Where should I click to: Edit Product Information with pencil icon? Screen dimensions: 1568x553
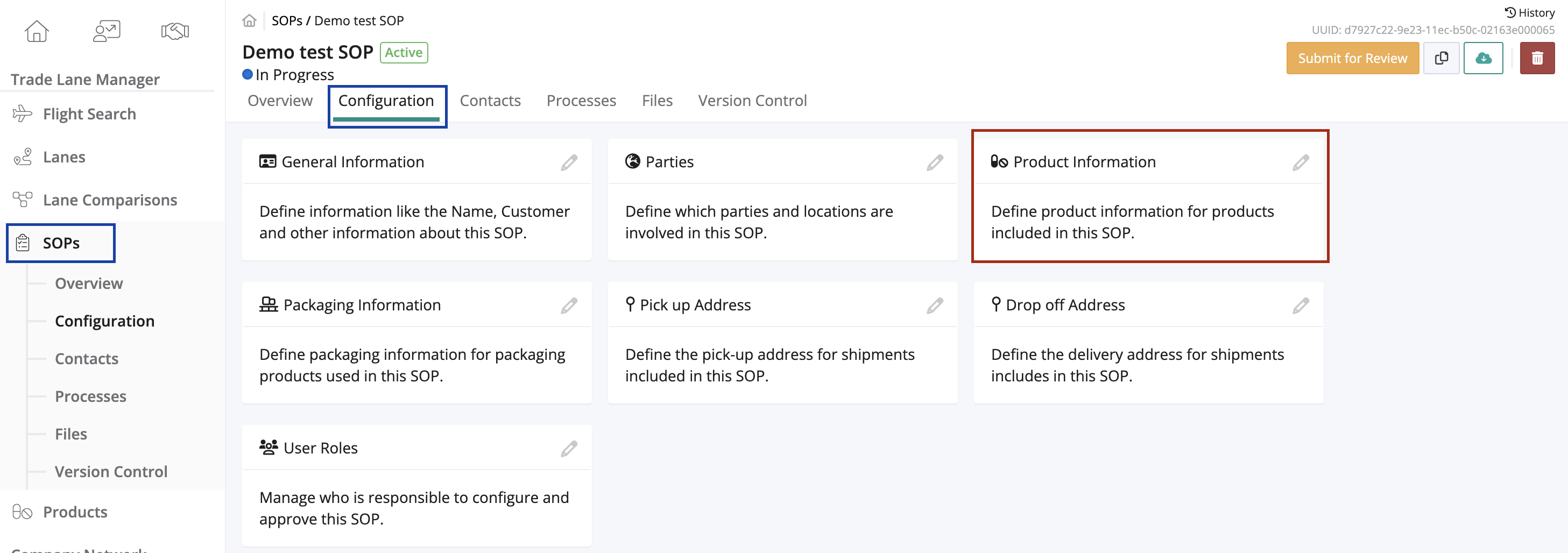point(1301,162)
